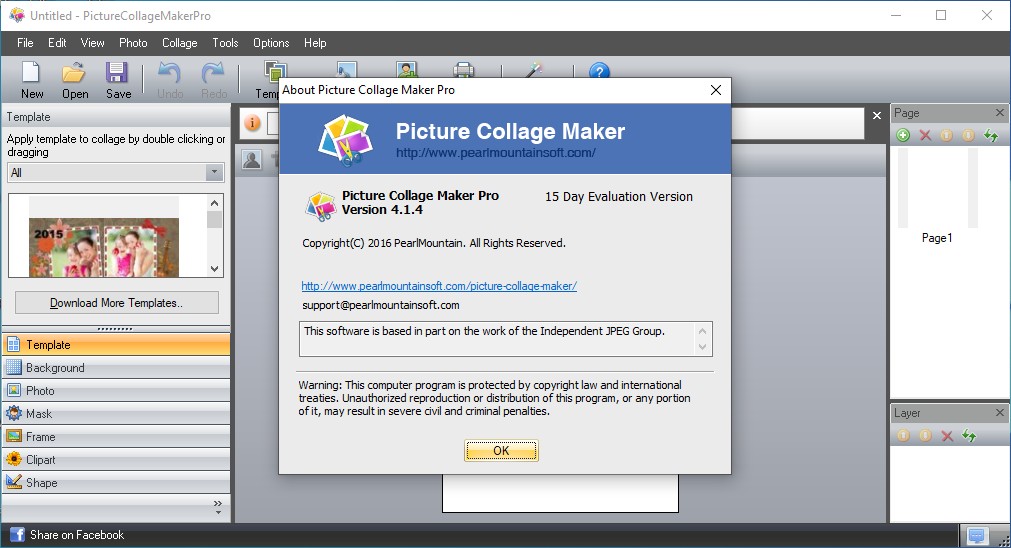The image size is (1011, 548).
Task: Close the Page panel
Action: point(999,113)
